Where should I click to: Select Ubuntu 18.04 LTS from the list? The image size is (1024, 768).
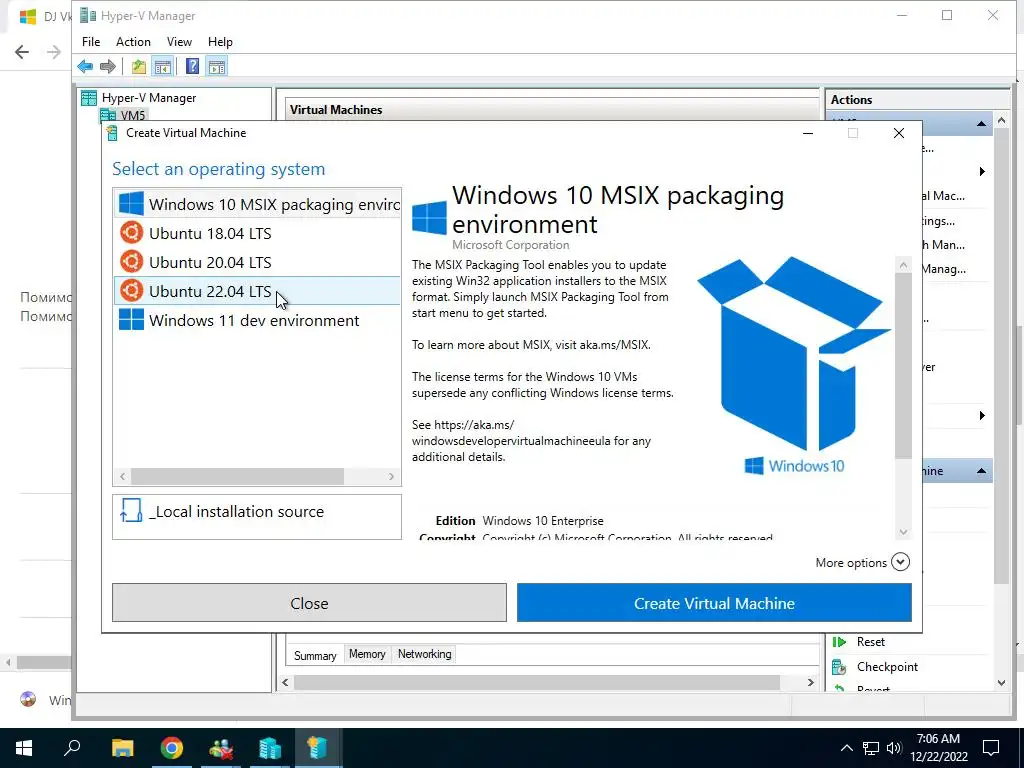(x=257, y=233)
